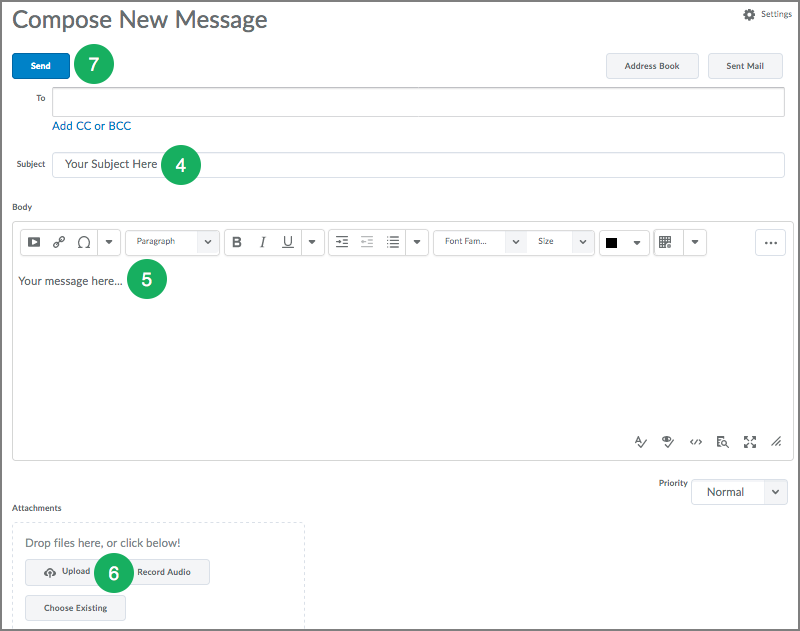Run the spell checker icon

click(x=640, y=442)
